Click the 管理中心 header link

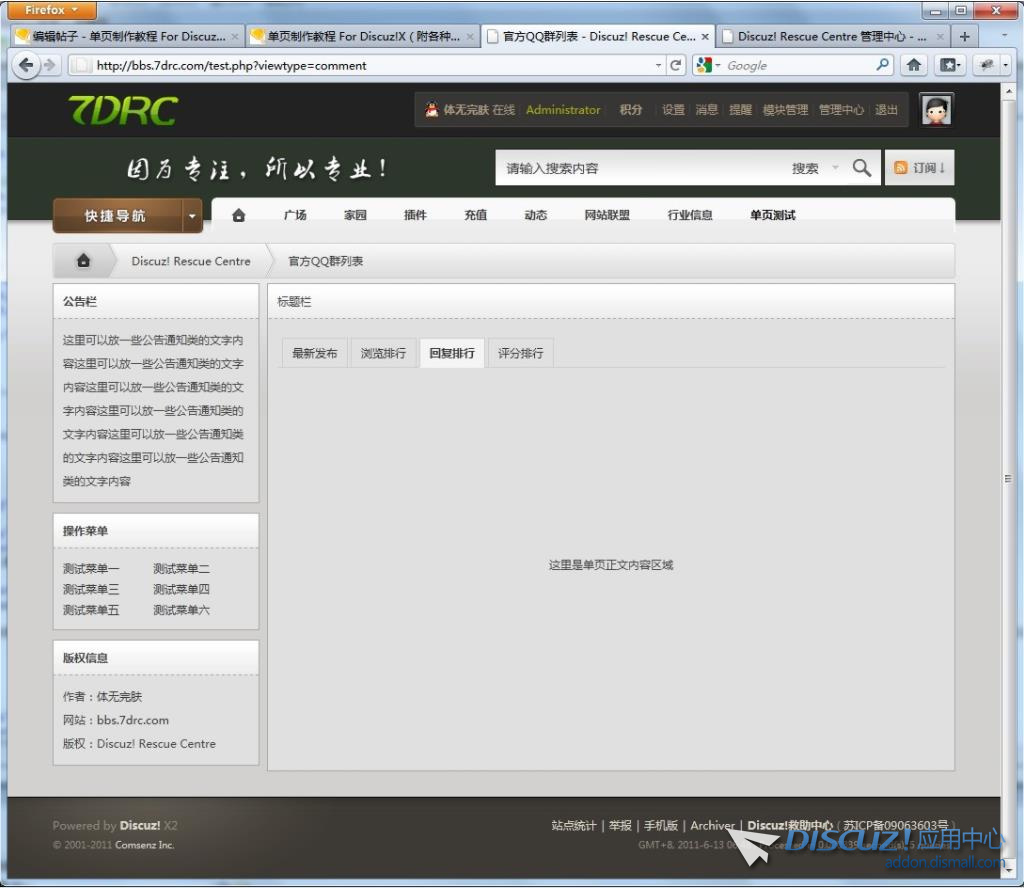[841, 110]
